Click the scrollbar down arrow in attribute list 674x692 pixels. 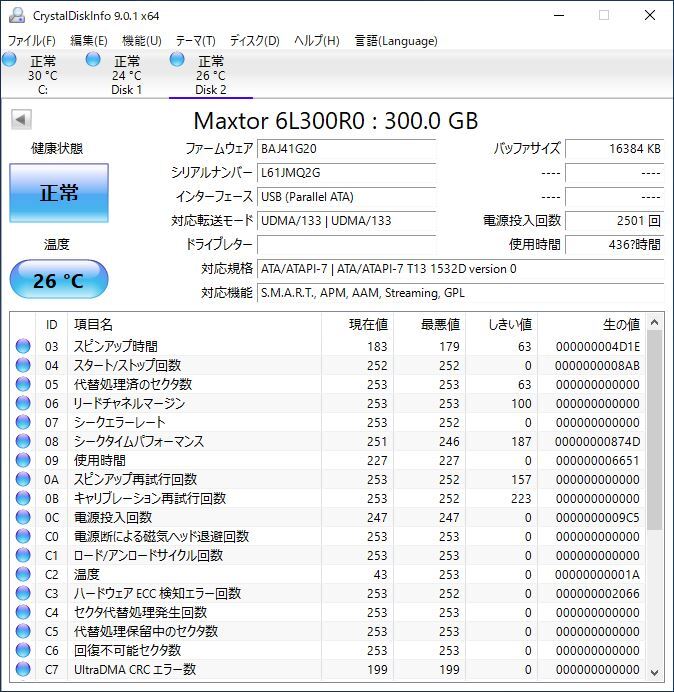[x=655, y=672]
